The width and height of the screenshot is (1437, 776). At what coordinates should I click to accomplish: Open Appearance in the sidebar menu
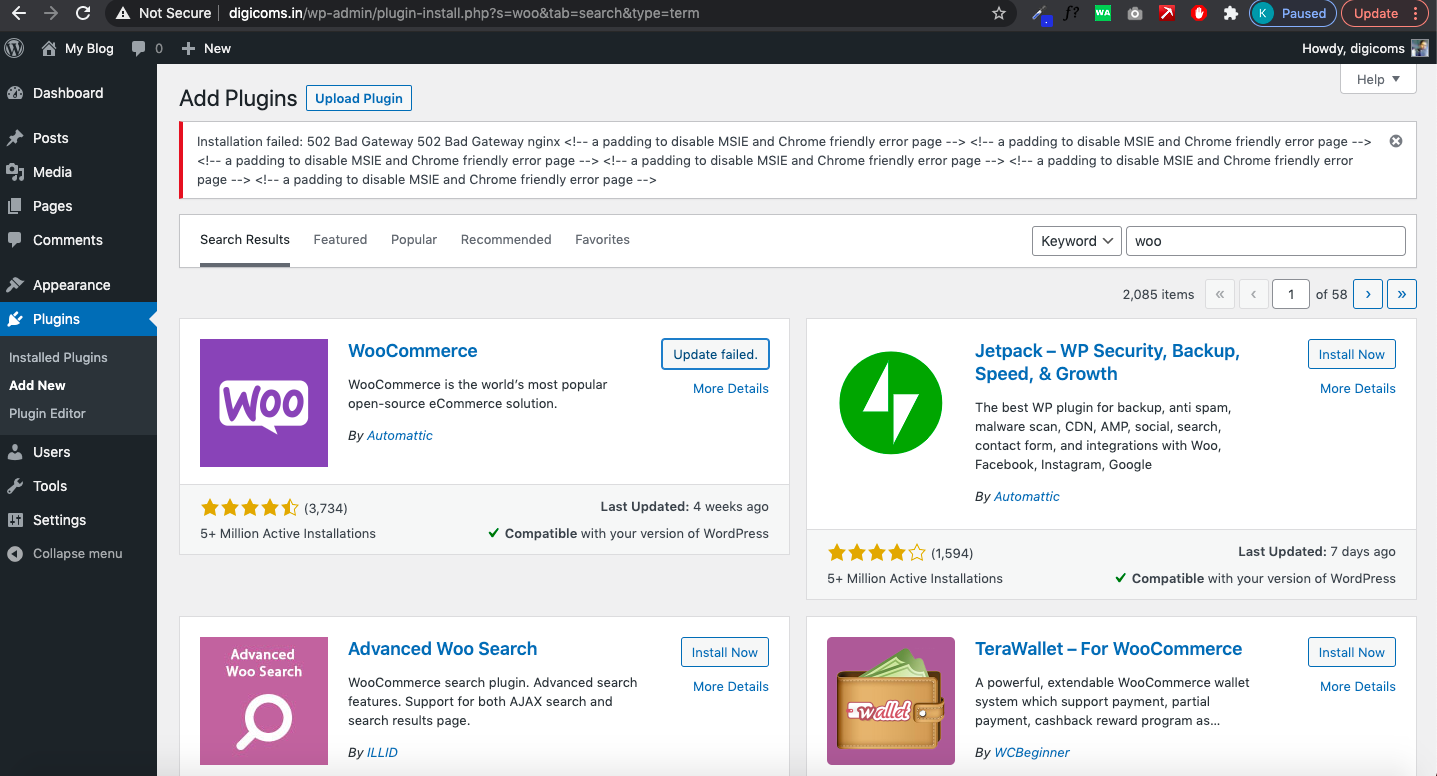(71, 285)
